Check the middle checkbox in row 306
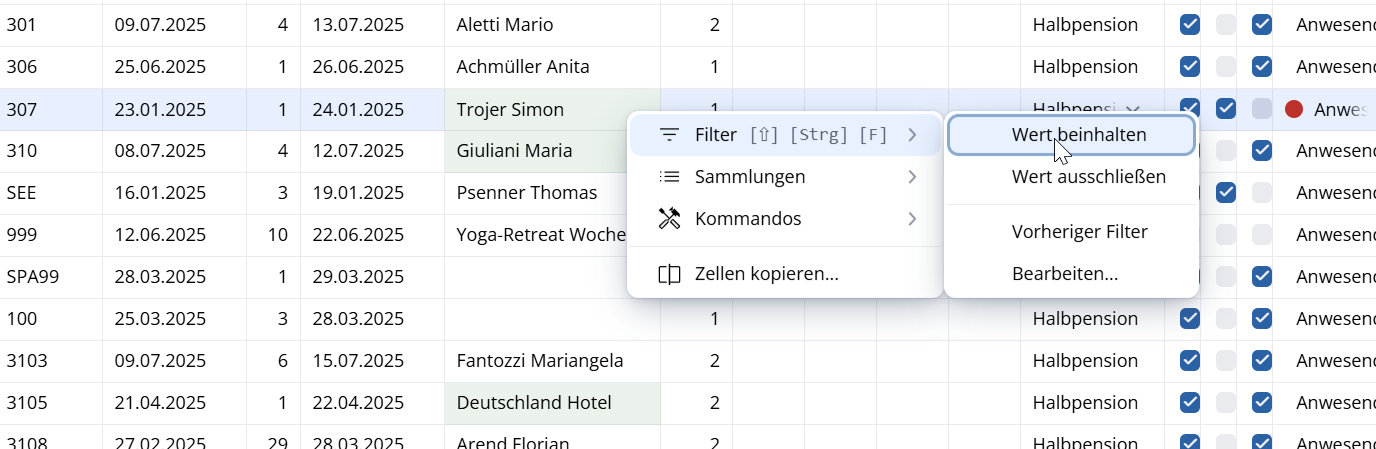Viewport: 1376px width, 449px height. coord(1226,67)
